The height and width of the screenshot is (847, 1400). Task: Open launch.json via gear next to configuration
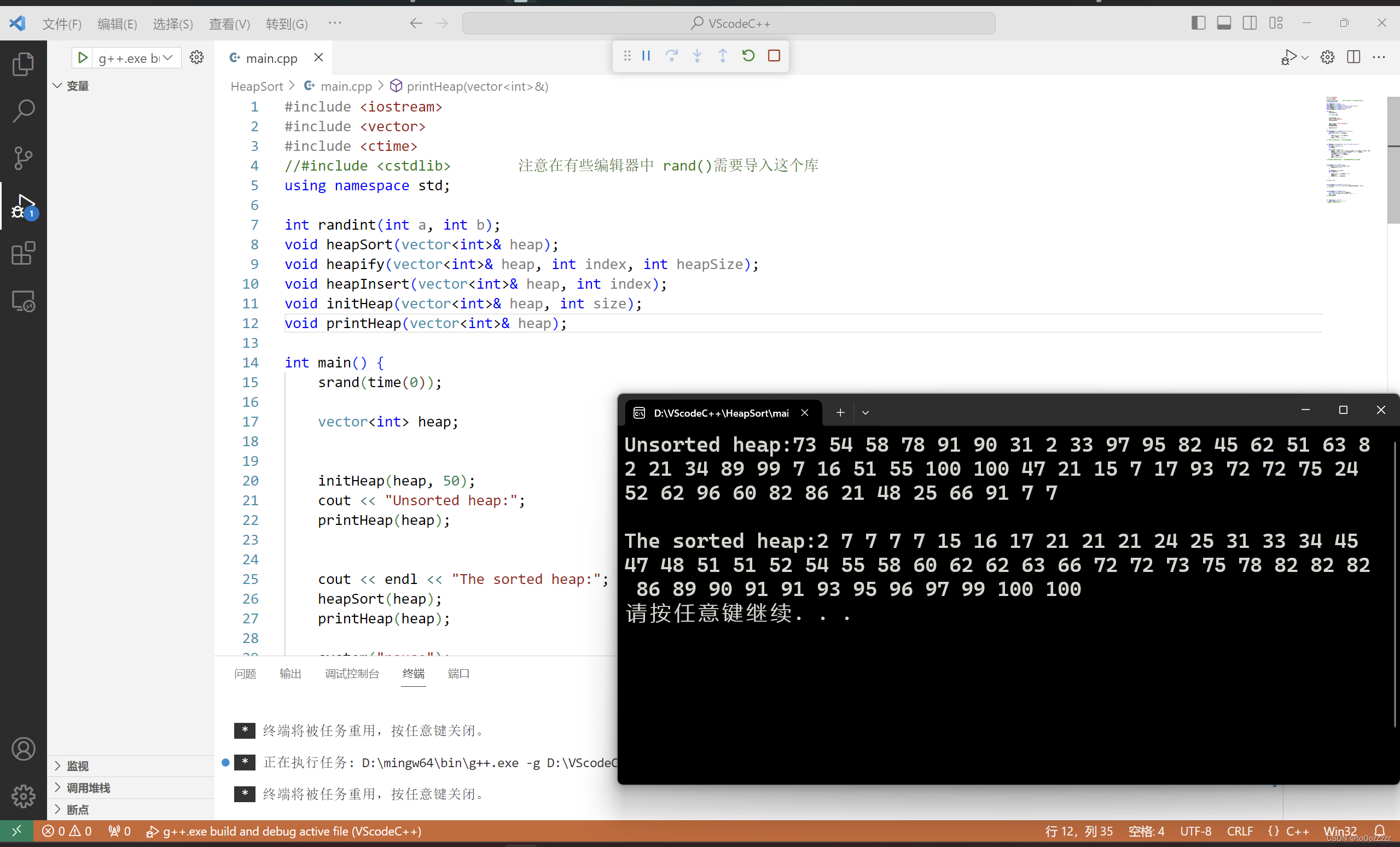[x=196, y=57]
